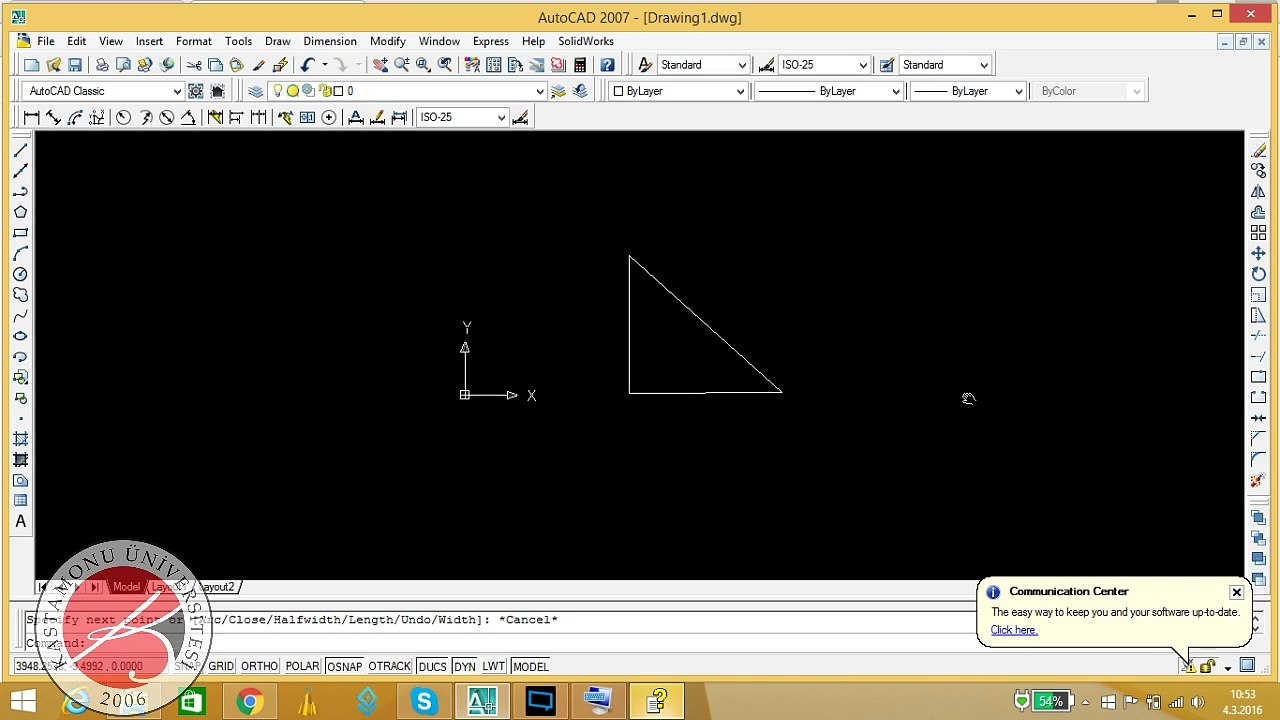Select the Polyline drawing tool
Image resolution: width=1280 pixels, height=720 pixels.
click(20, 191)
